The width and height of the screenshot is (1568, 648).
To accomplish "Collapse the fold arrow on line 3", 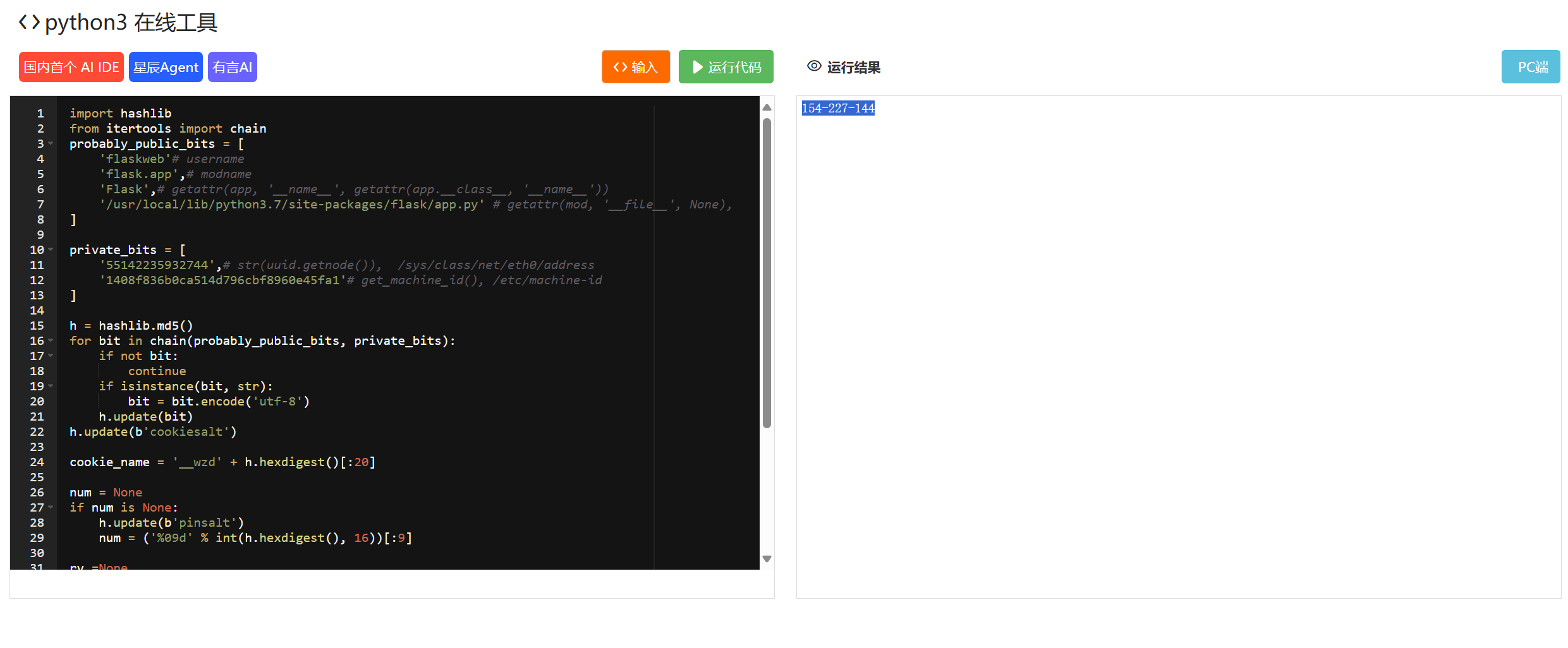I will click(51, 144).
